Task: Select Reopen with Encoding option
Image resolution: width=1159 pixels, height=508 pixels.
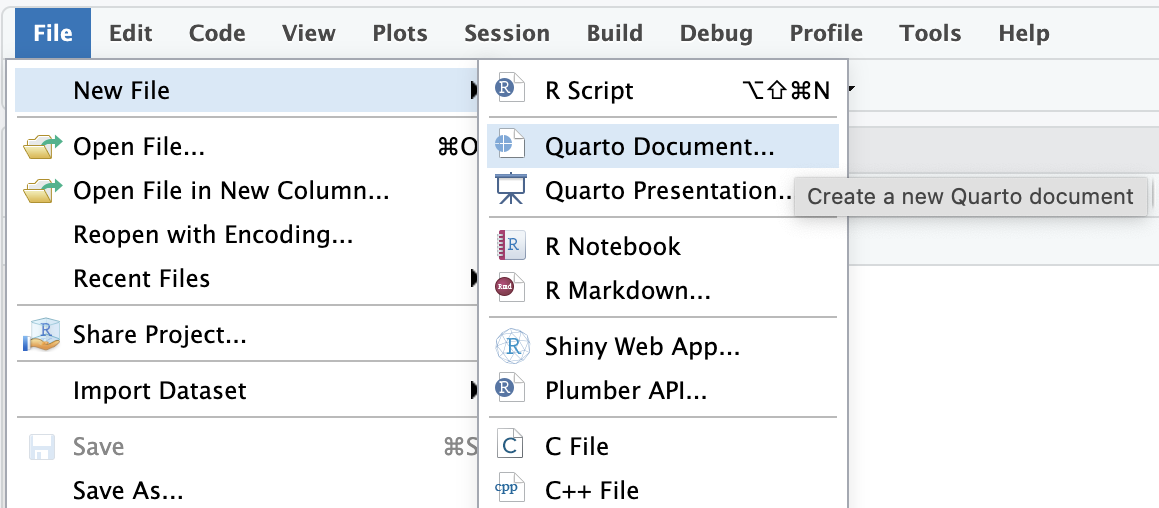Action: (x=213, y=235)
